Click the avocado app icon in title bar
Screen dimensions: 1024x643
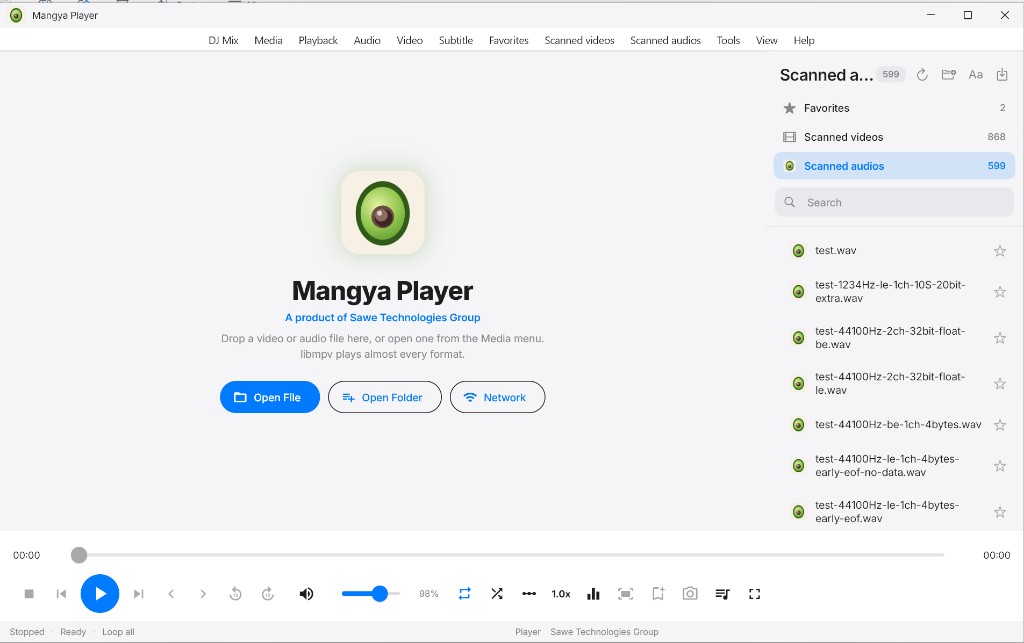click(16, 15)
